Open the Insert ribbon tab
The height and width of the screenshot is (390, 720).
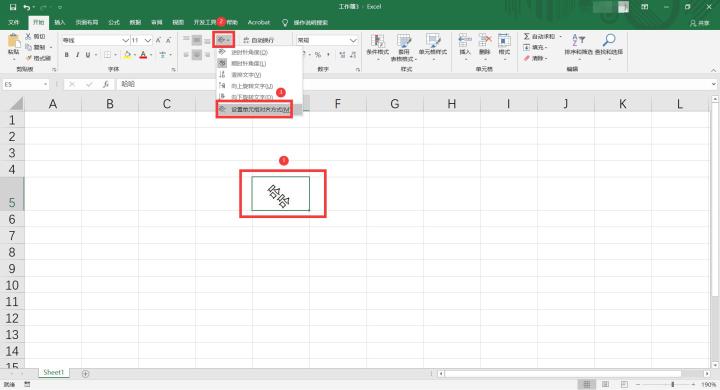click(60, 23)
